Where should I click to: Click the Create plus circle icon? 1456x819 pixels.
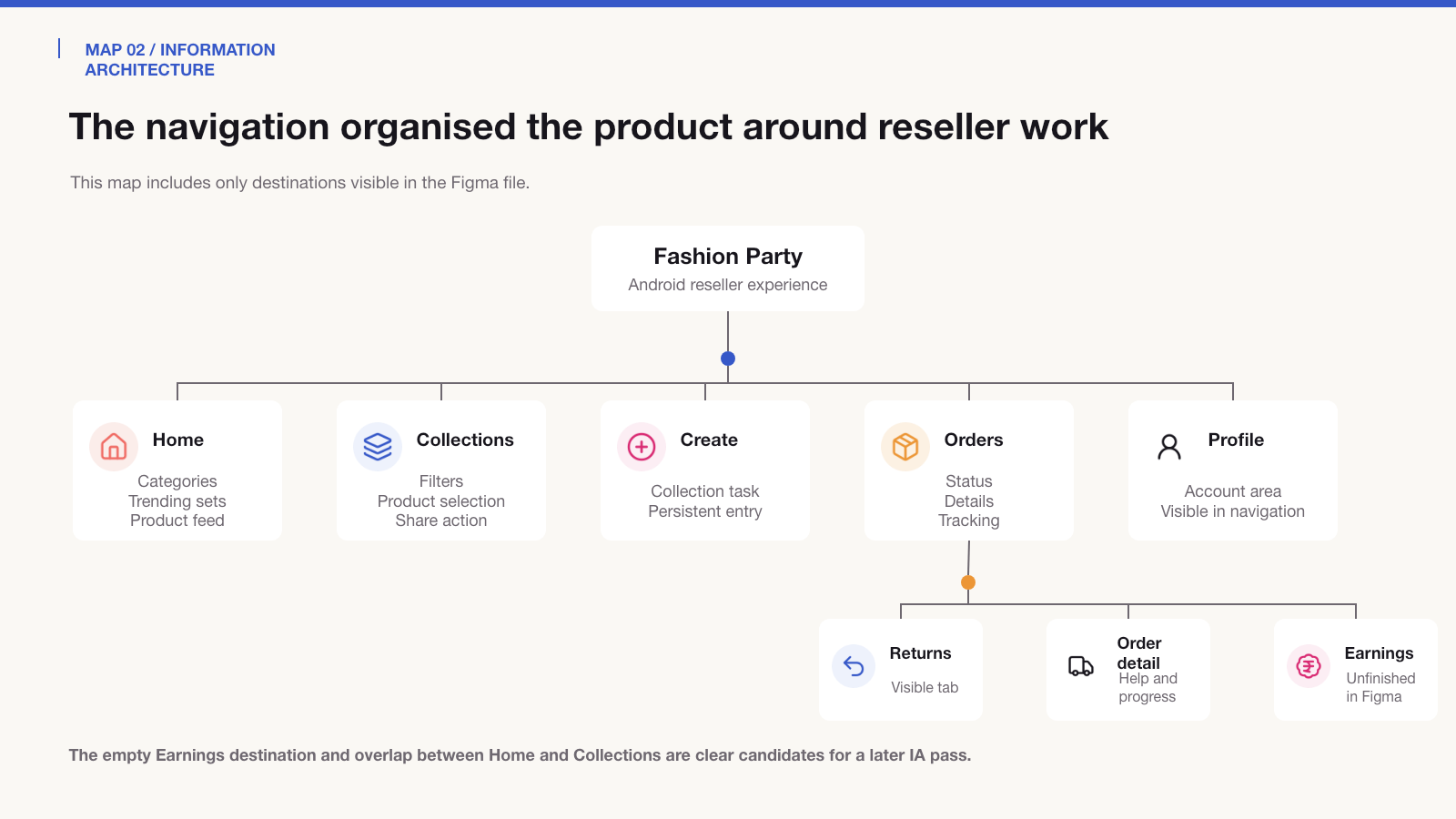pyautogui.click(x=642, y=447)
